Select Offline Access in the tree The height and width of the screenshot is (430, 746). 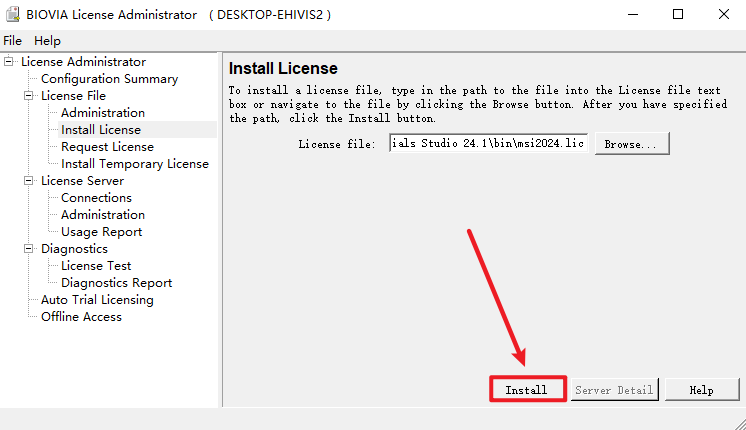(x=81, y=317)
